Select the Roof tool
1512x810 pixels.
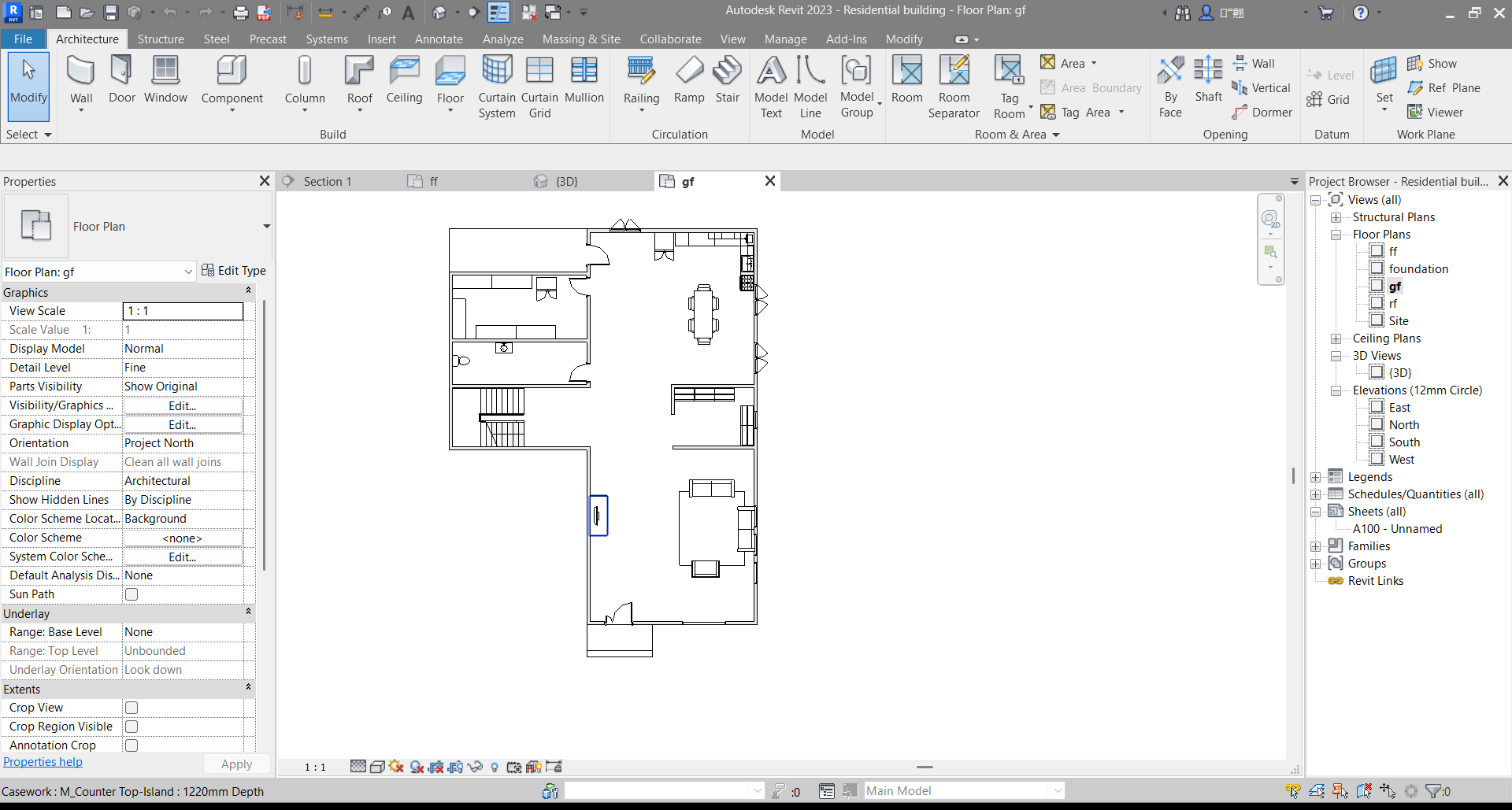[359, 82]
